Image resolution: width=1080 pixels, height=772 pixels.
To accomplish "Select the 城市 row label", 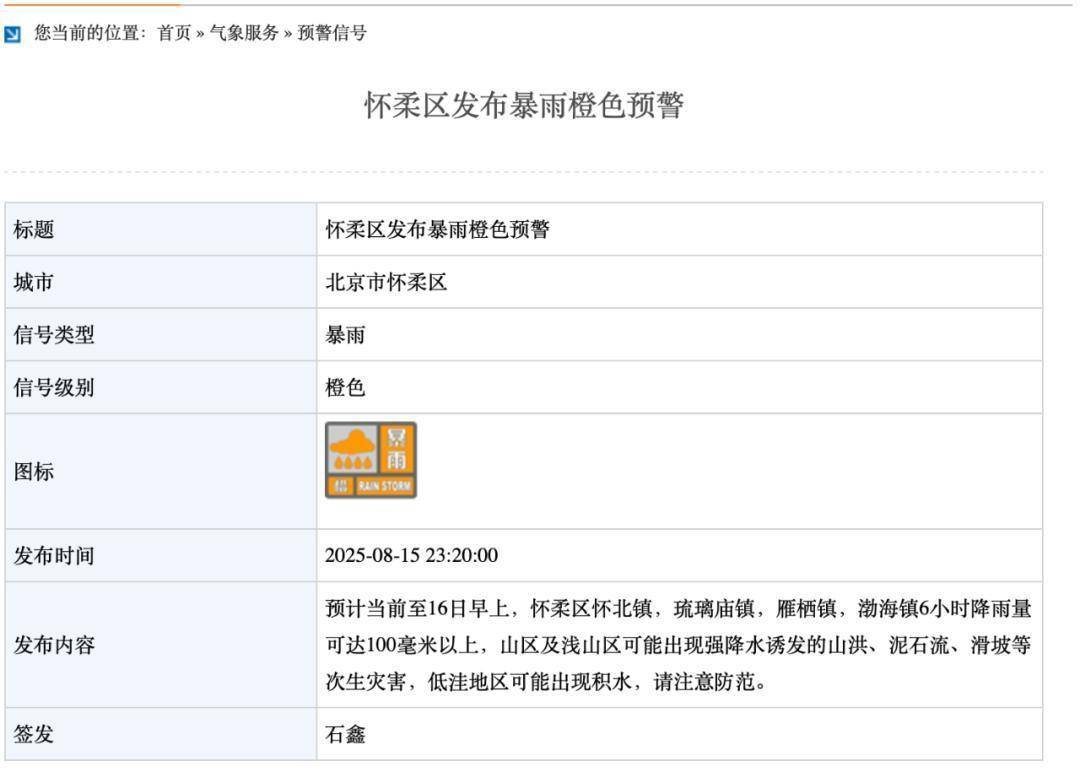I will point(34,282).
